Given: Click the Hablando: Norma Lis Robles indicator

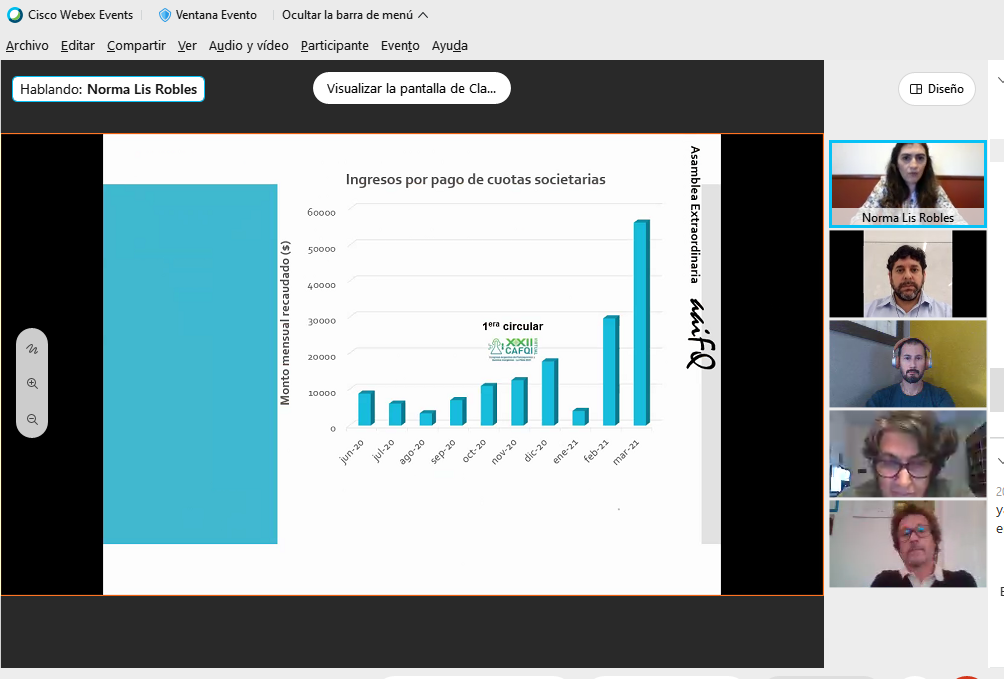Looking at the screenshot, I should (108, 89).
